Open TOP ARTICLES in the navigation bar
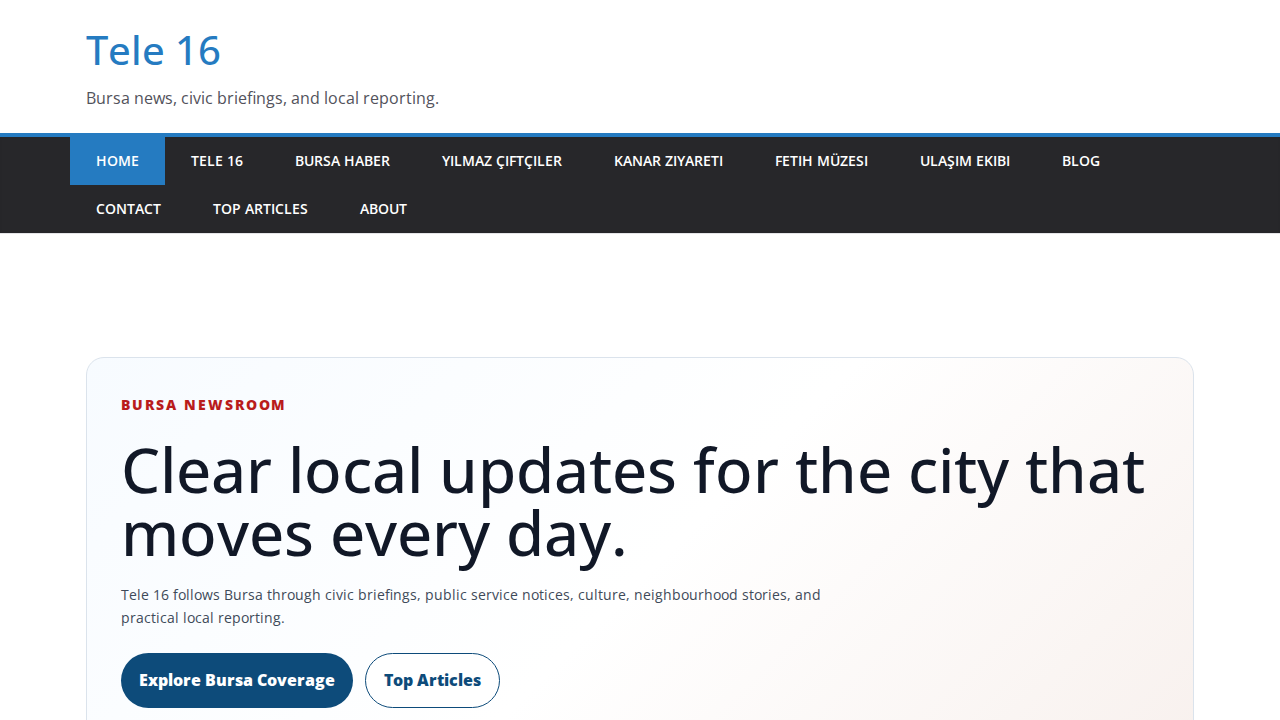 [260, 209]
